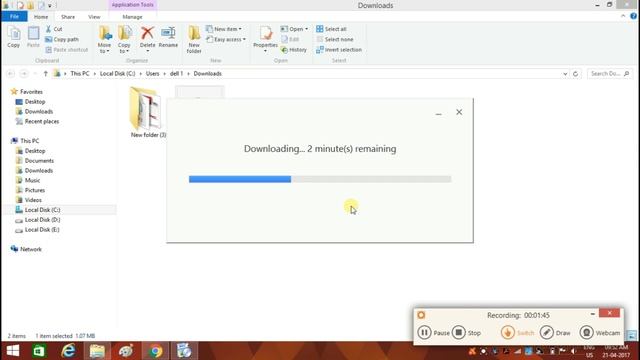Viewport: 640px width, 360px height.
Task: Select Local Disk (C:) in sidebar
Action: pyautogui.click(x=38, y=210)
